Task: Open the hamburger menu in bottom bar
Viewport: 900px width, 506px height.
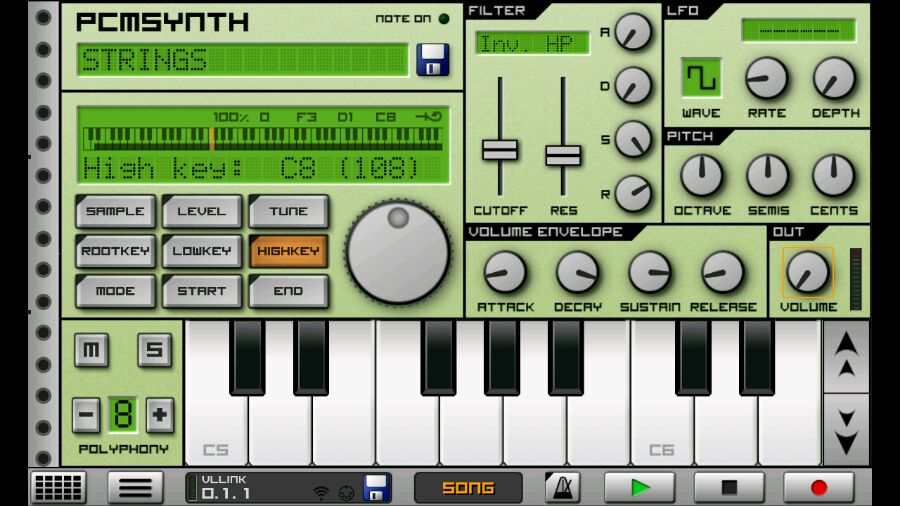Action: point(135,488)
